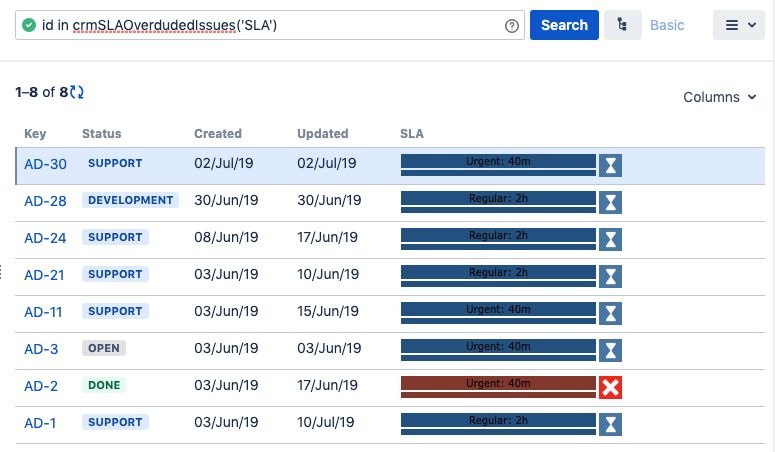Click the red Urgent 40m SLA bar

tap(498, 383)
